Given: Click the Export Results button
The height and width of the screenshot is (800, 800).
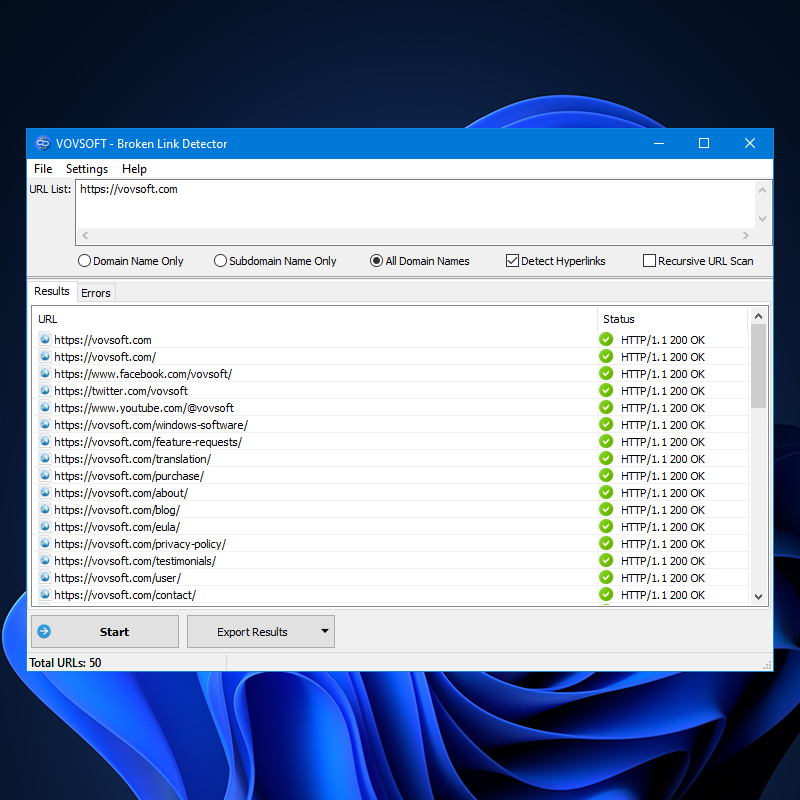Looking at the screenshot, I should click(x=253, y=631).
